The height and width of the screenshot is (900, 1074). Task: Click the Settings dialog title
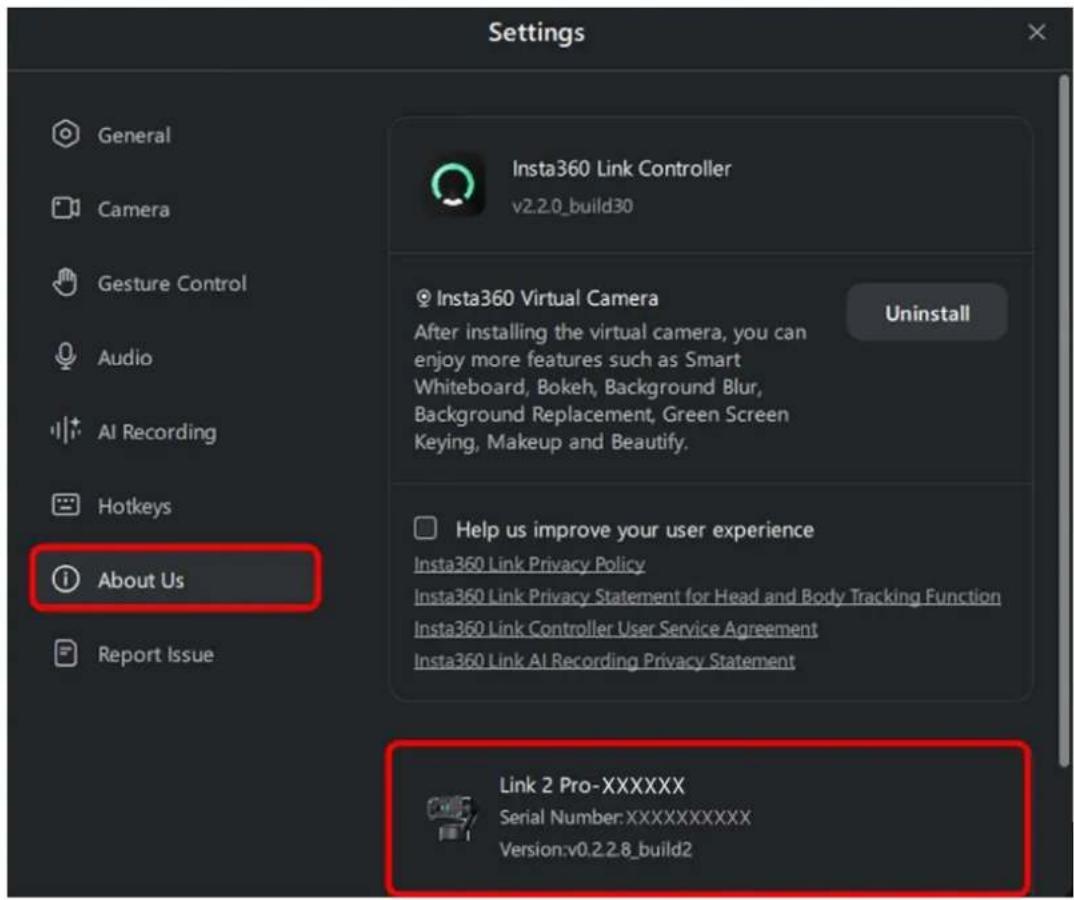536,32
